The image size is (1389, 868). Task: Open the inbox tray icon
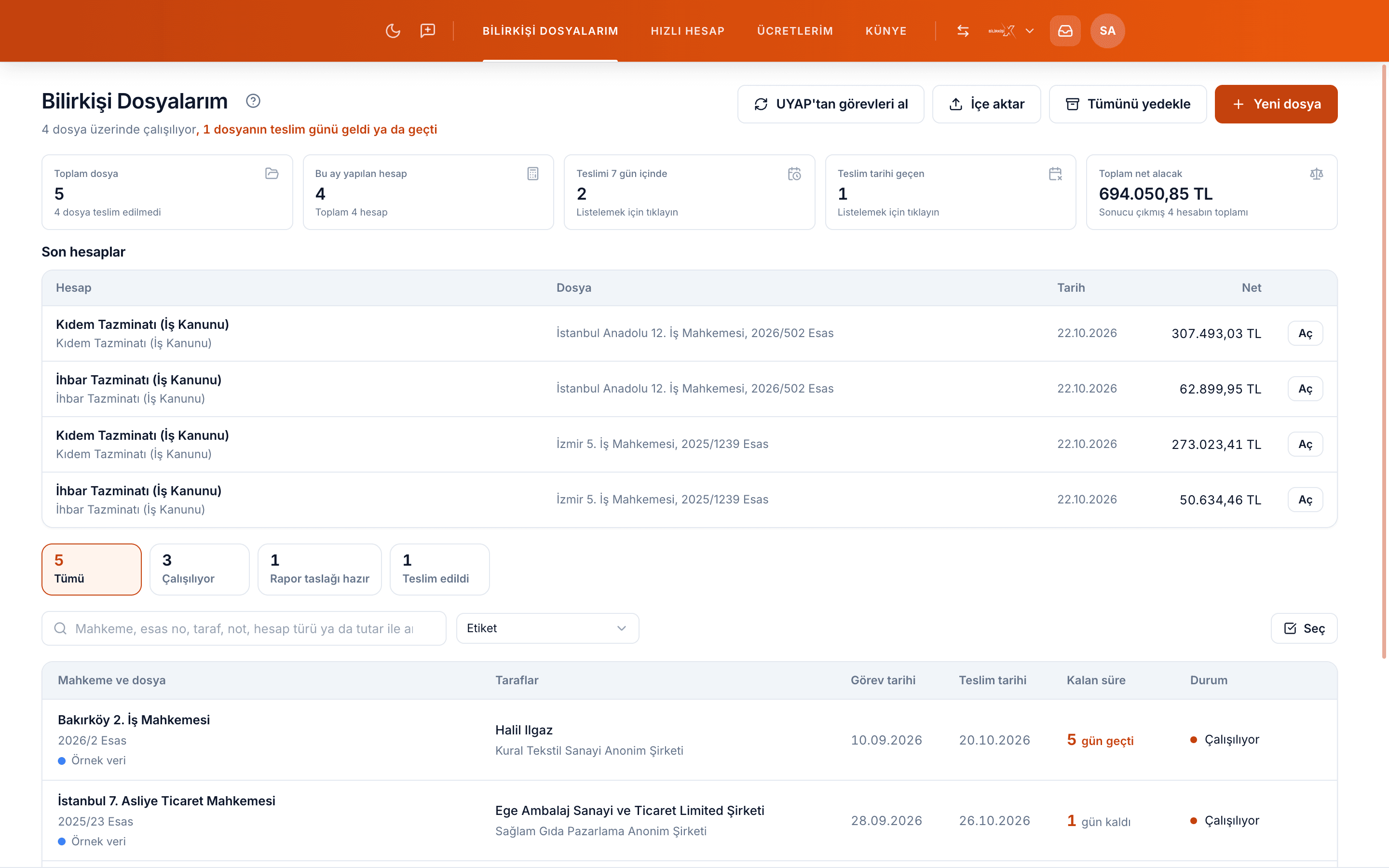[1065, 31]
